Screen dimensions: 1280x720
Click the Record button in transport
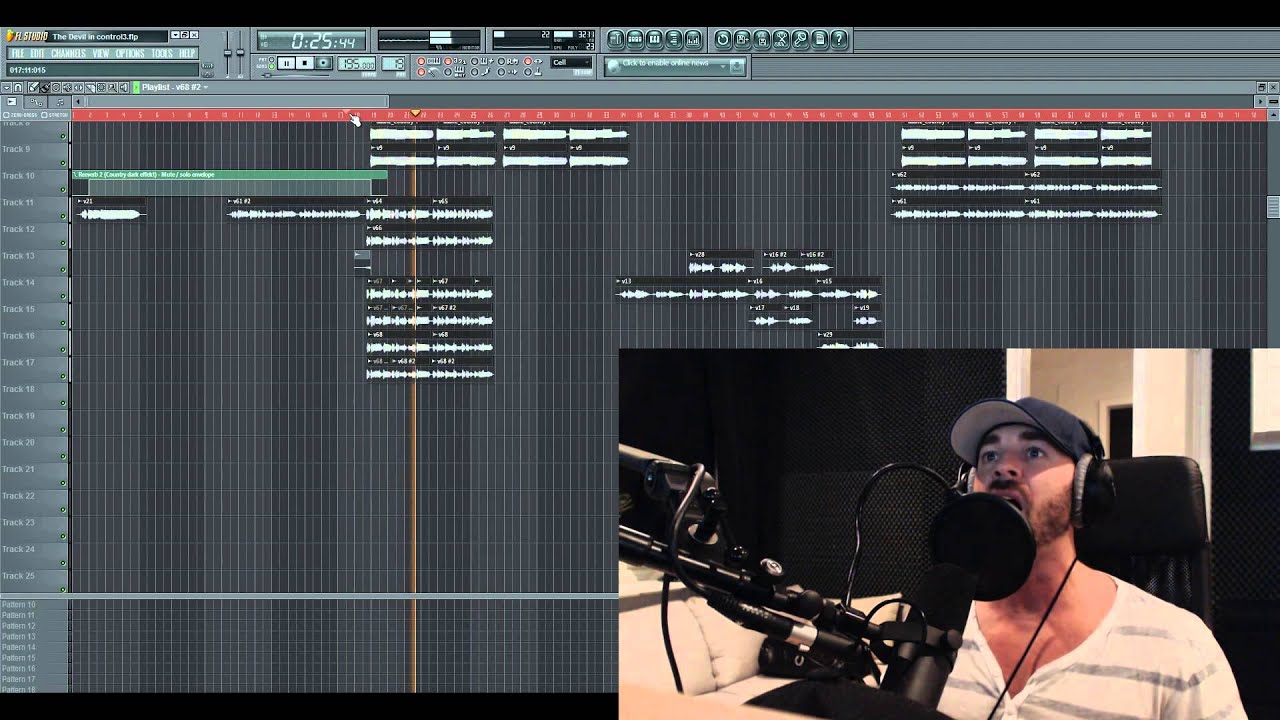pyautogui.click(x=323, y=63)
